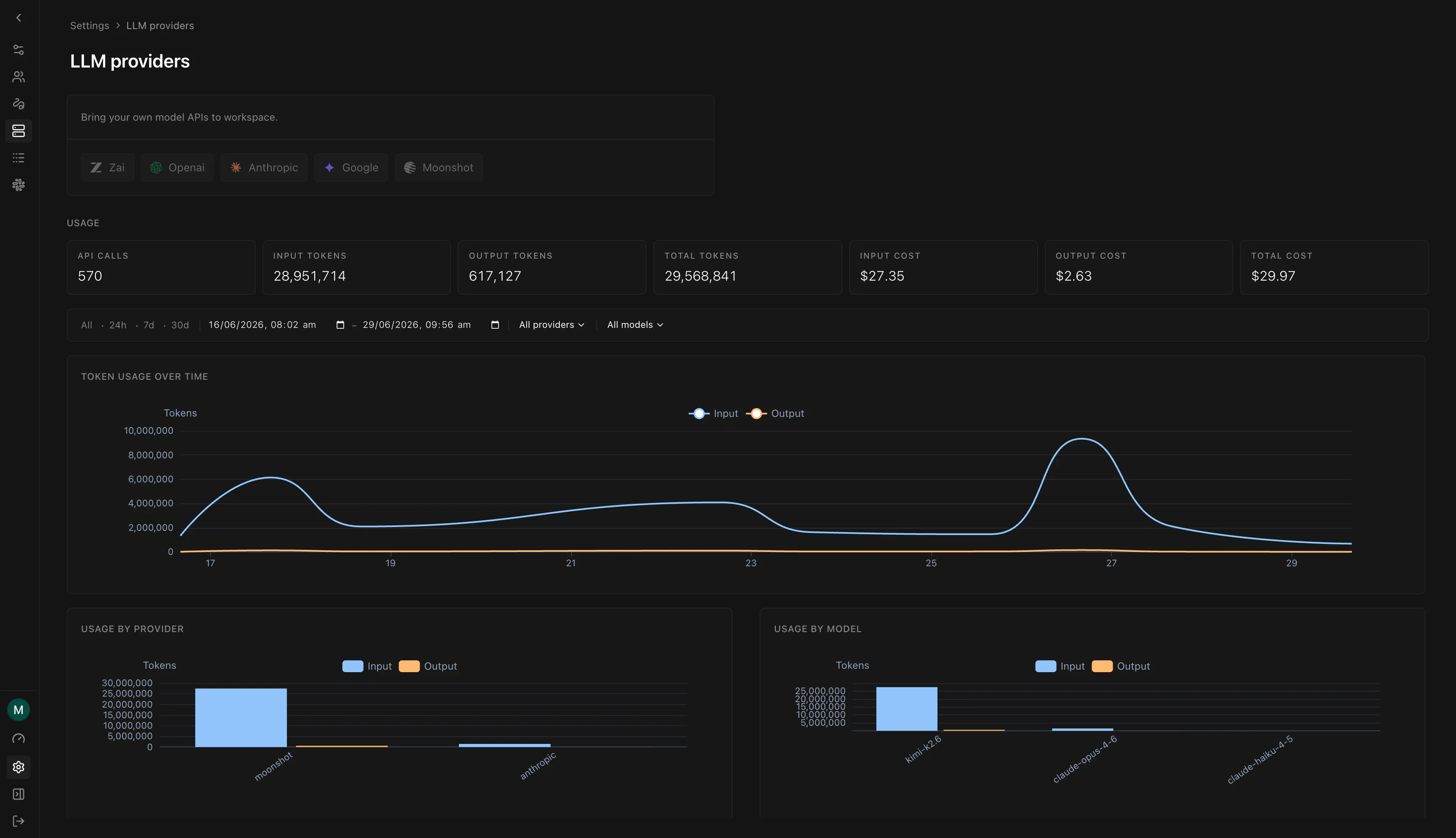
Task: Click the kimi-k2.6 input bar
Action: pos(906,709)
